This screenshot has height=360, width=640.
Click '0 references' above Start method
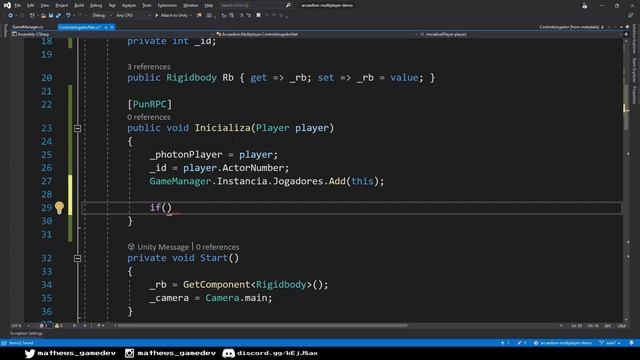(218, 247)
